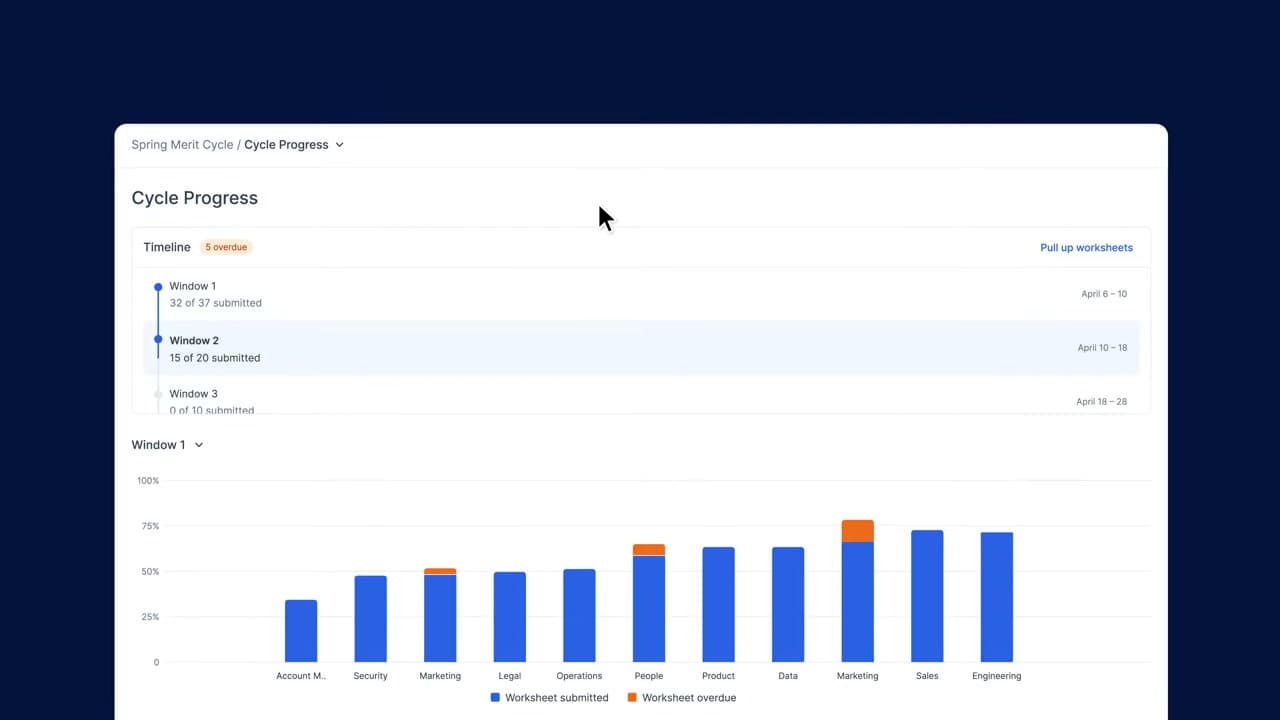
Task: Click the Account M... bar in the chart
Action: [301, 631]
